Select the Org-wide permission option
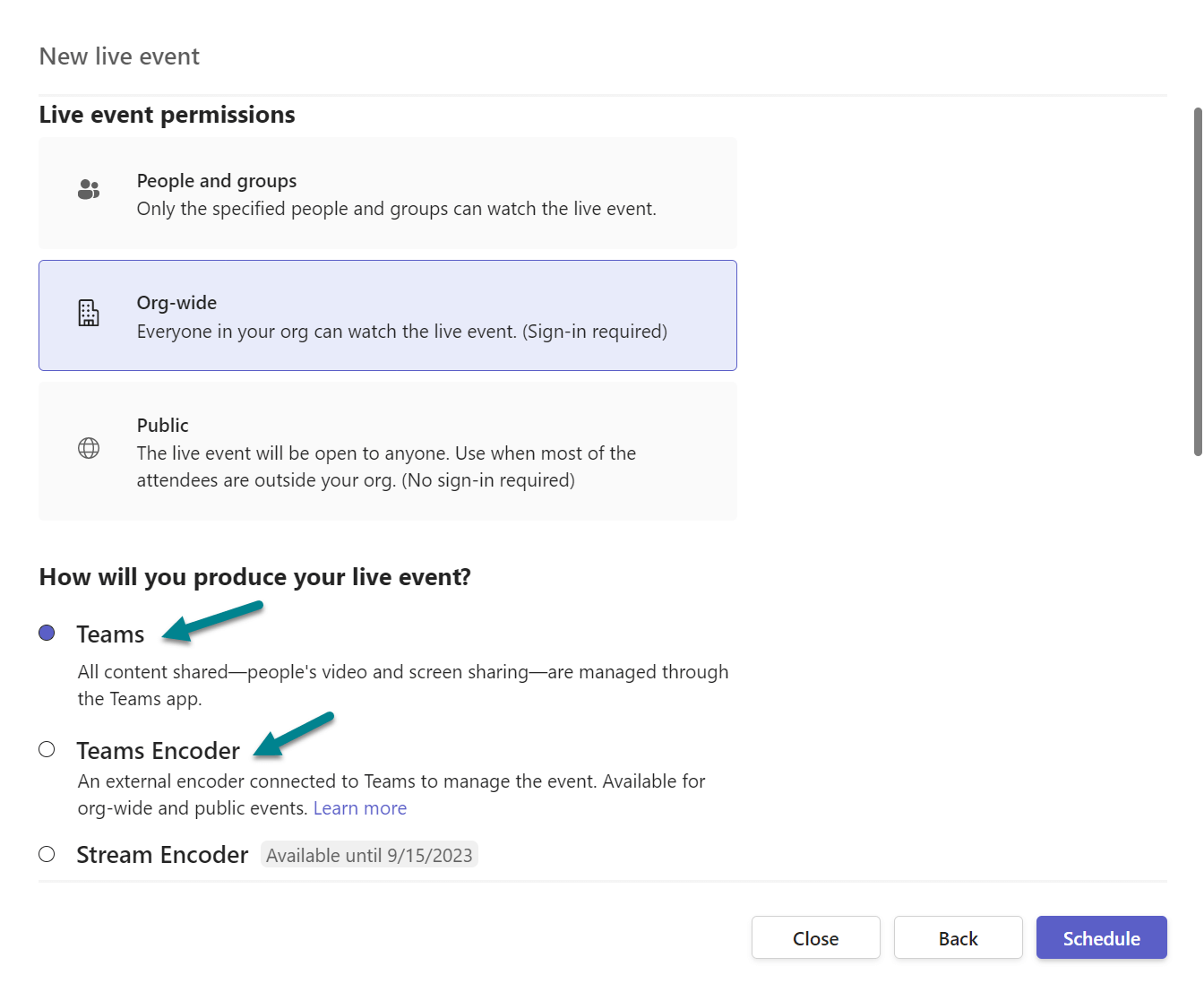Viewport: 1204px width, 992px height. 387,315
